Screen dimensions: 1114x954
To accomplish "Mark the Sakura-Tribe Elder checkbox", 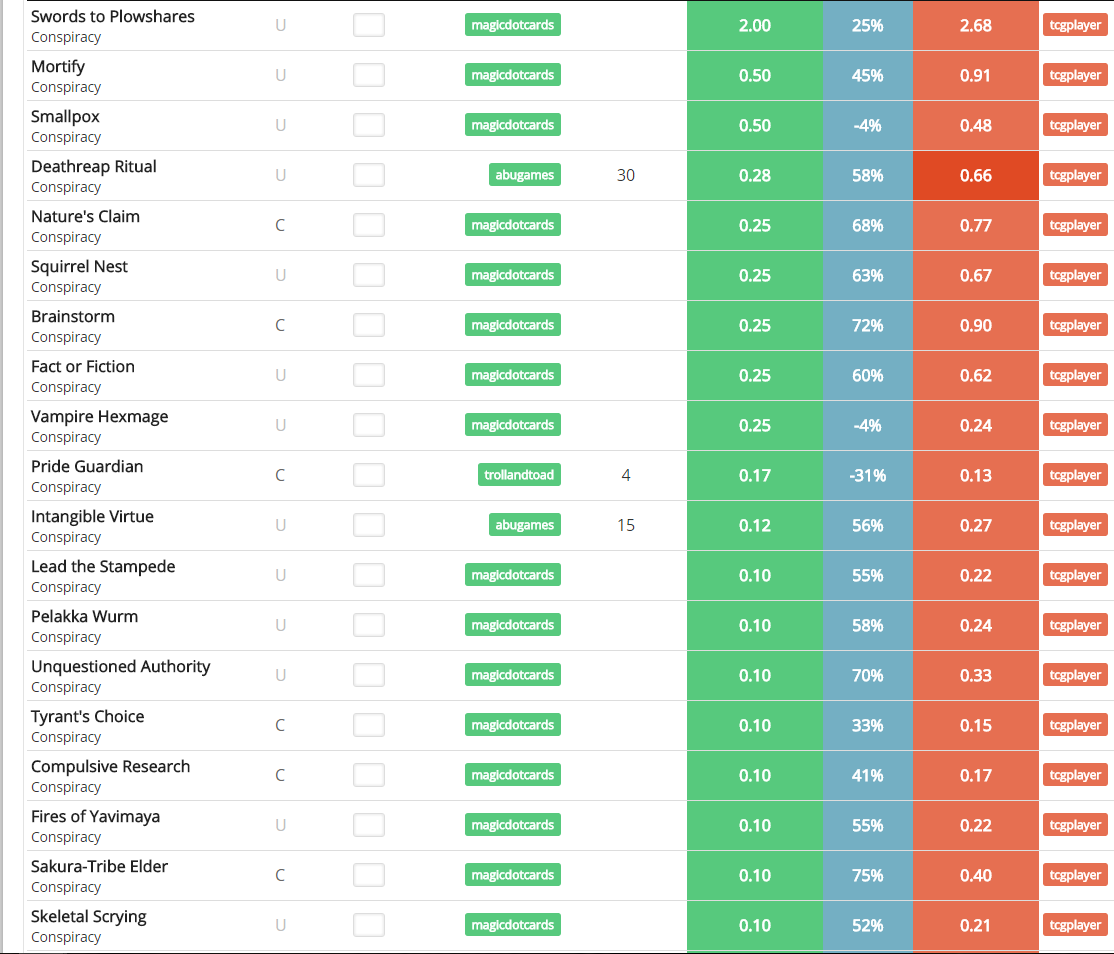I will tap(368, 875).
